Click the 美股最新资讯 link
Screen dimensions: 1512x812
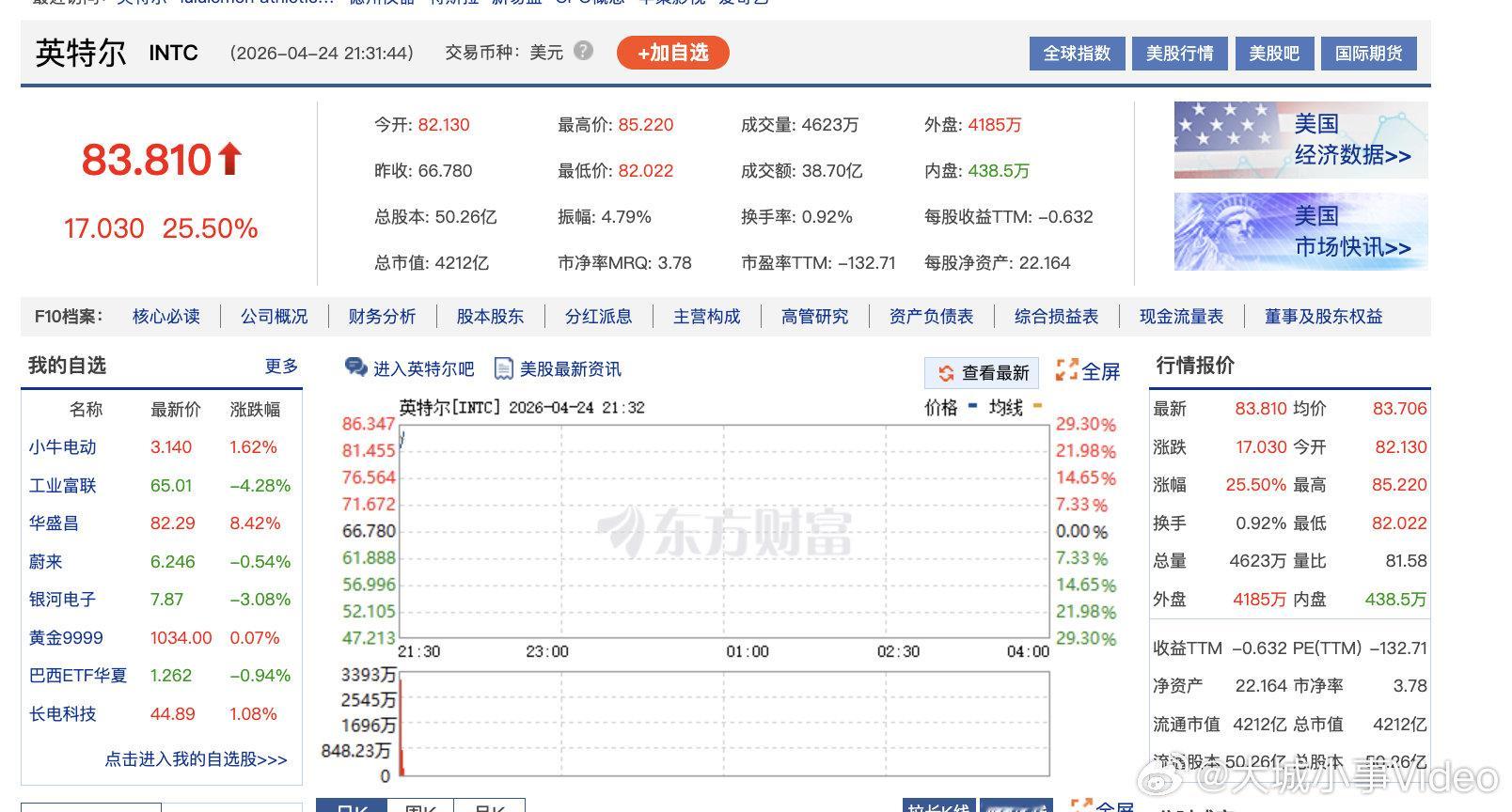coord(571,369)
